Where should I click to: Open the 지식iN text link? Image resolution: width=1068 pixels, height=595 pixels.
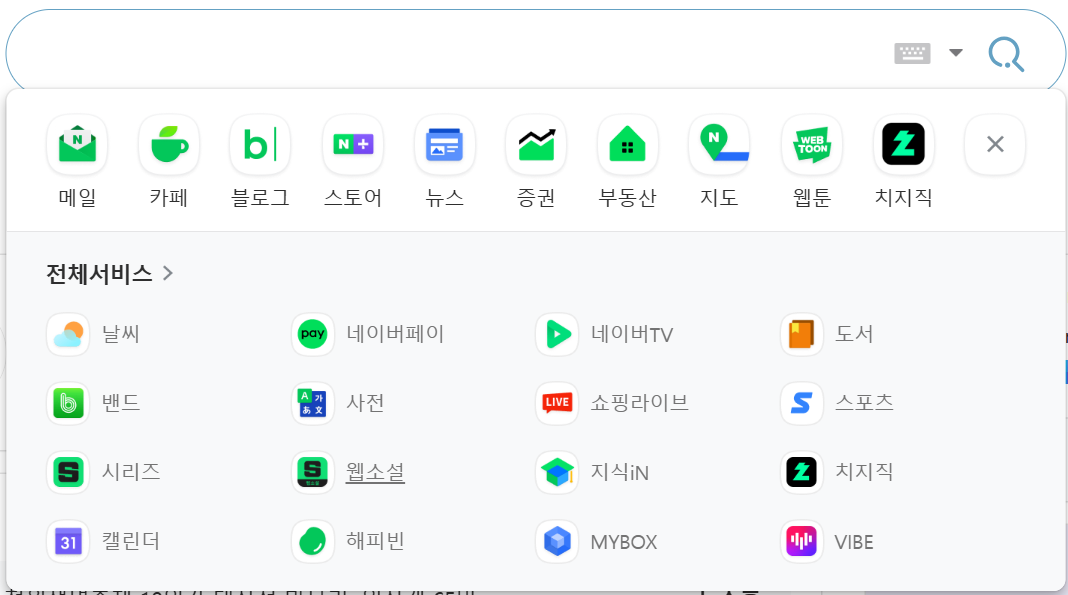pyautogui.click(x=620, y=472)
